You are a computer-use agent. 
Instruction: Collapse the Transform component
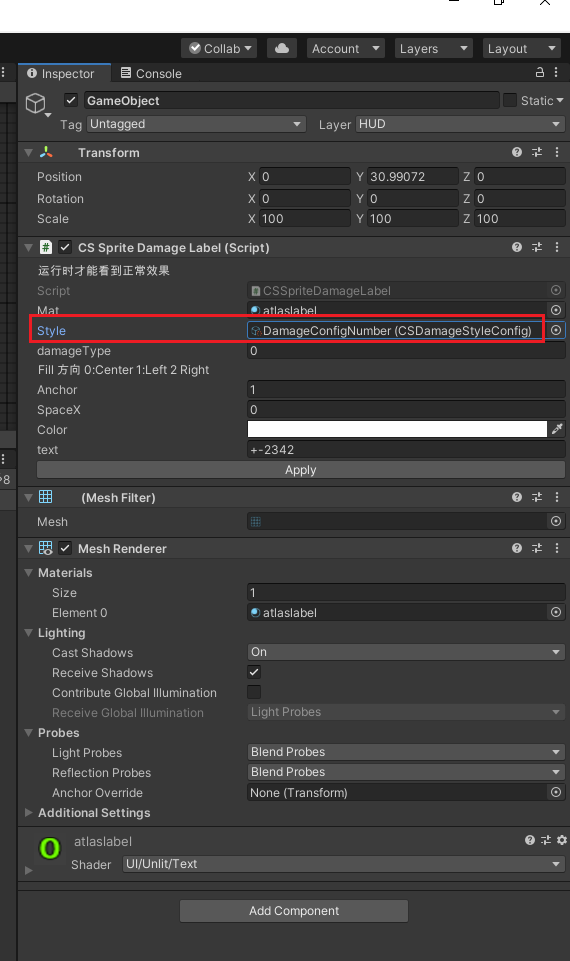(28, 153)
